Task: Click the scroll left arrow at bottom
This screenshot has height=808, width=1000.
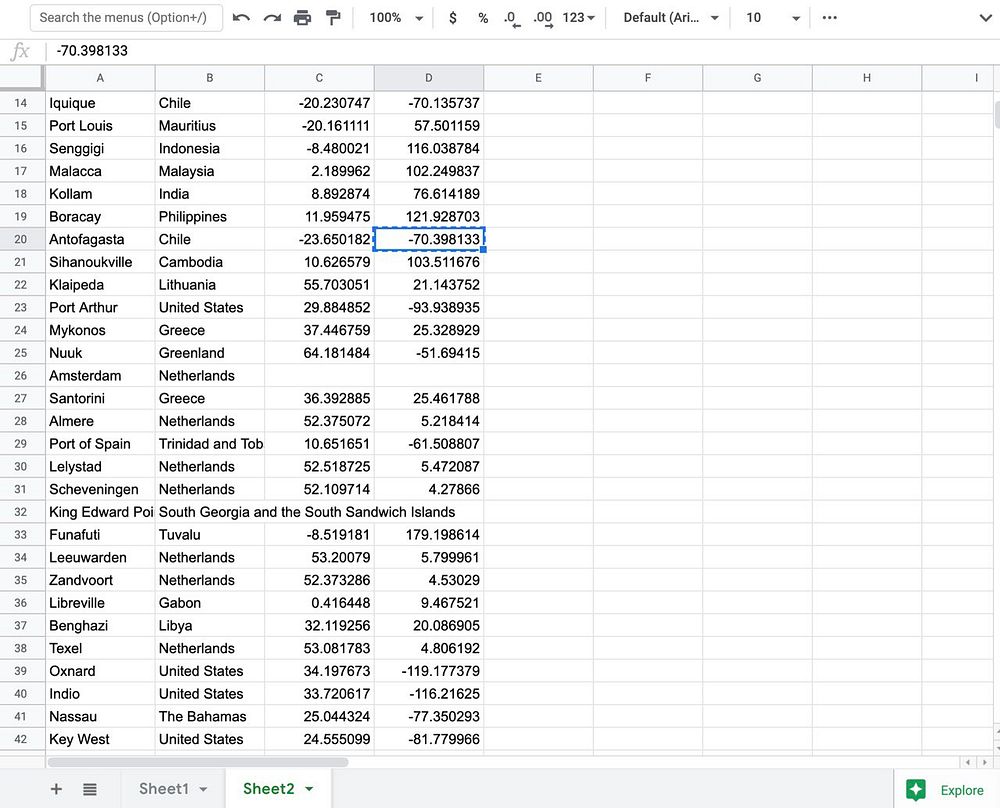Action: coord(967,762)
